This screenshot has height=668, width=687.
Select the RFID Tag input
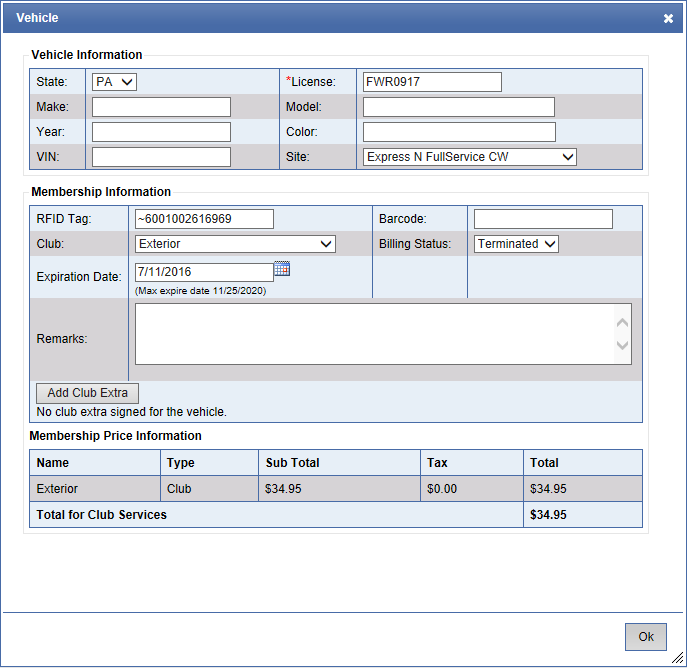(x=204, y=219)
